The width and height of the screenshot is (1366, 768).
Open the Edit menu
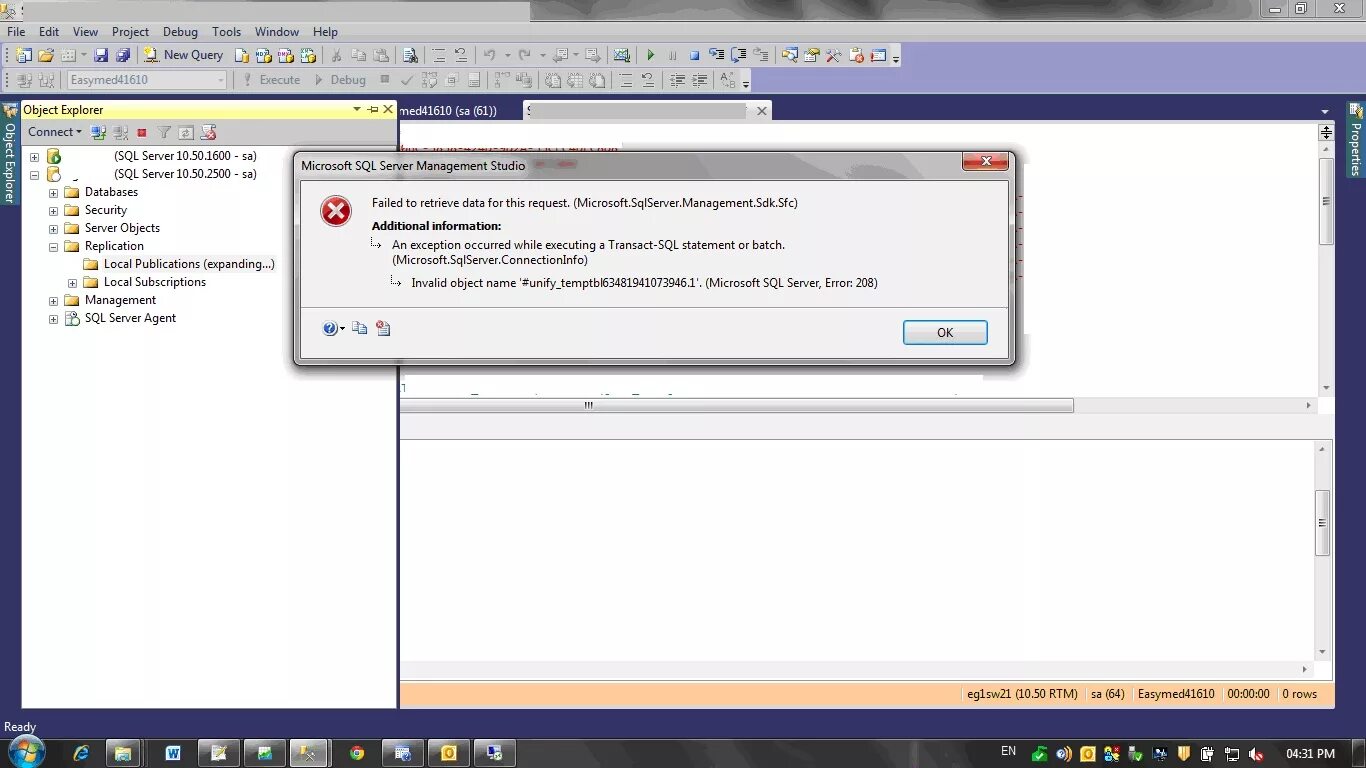(x=49, y=32)
